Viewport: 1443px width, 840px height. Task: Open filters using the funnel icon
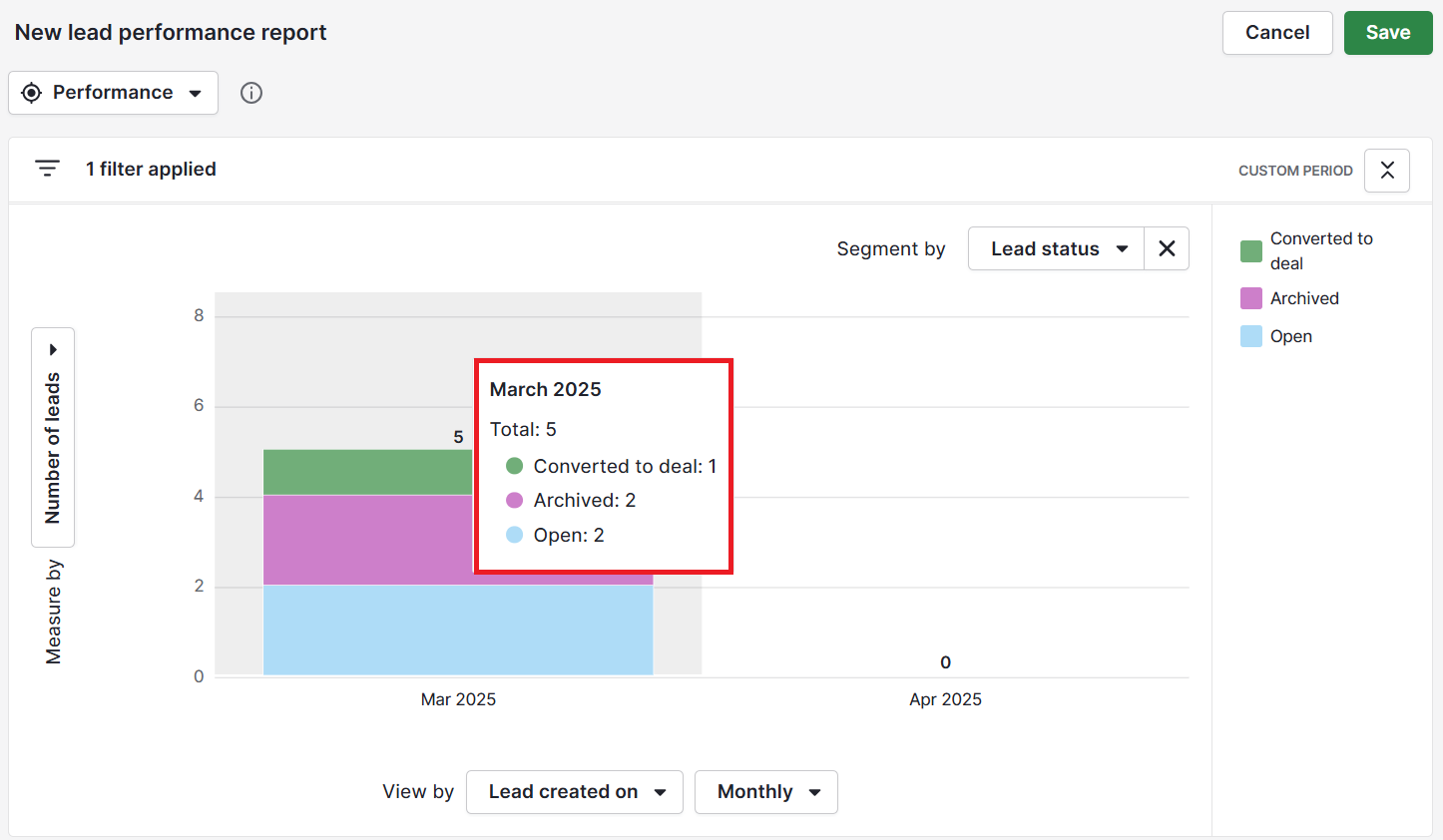tap(47, 168)
